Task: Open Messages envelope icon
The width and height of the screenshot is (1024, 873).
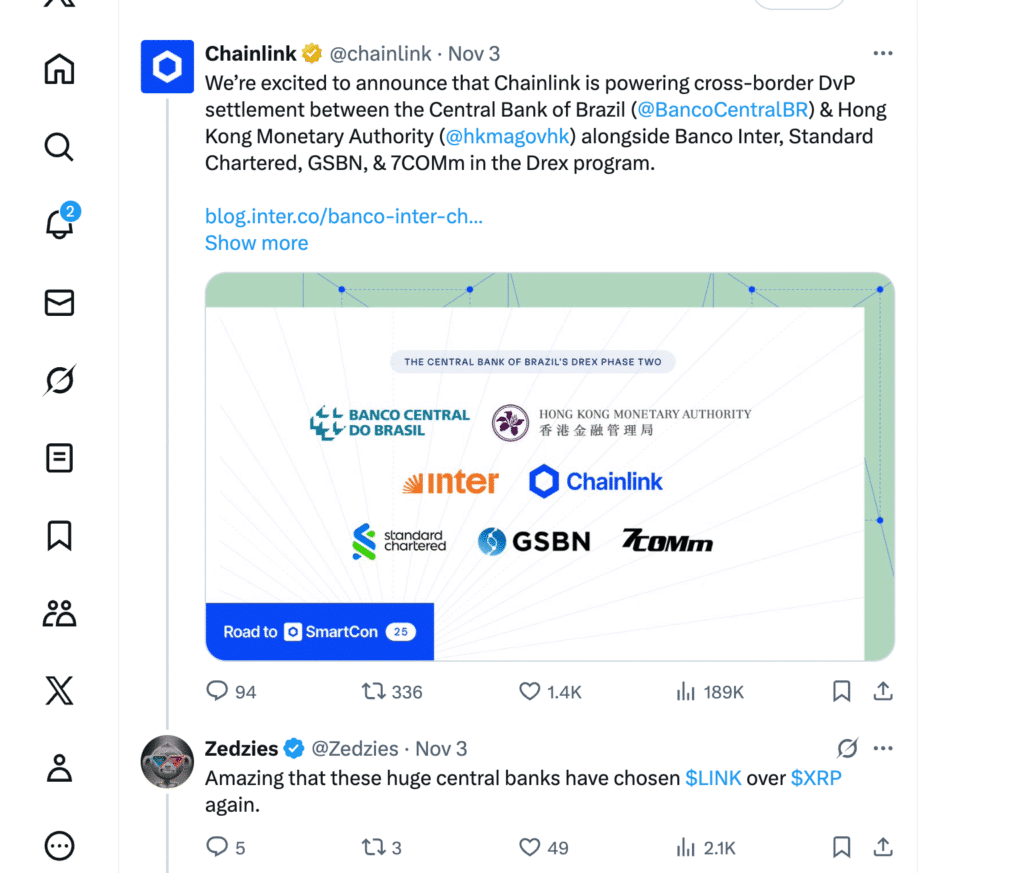Action: click(59, 302)
